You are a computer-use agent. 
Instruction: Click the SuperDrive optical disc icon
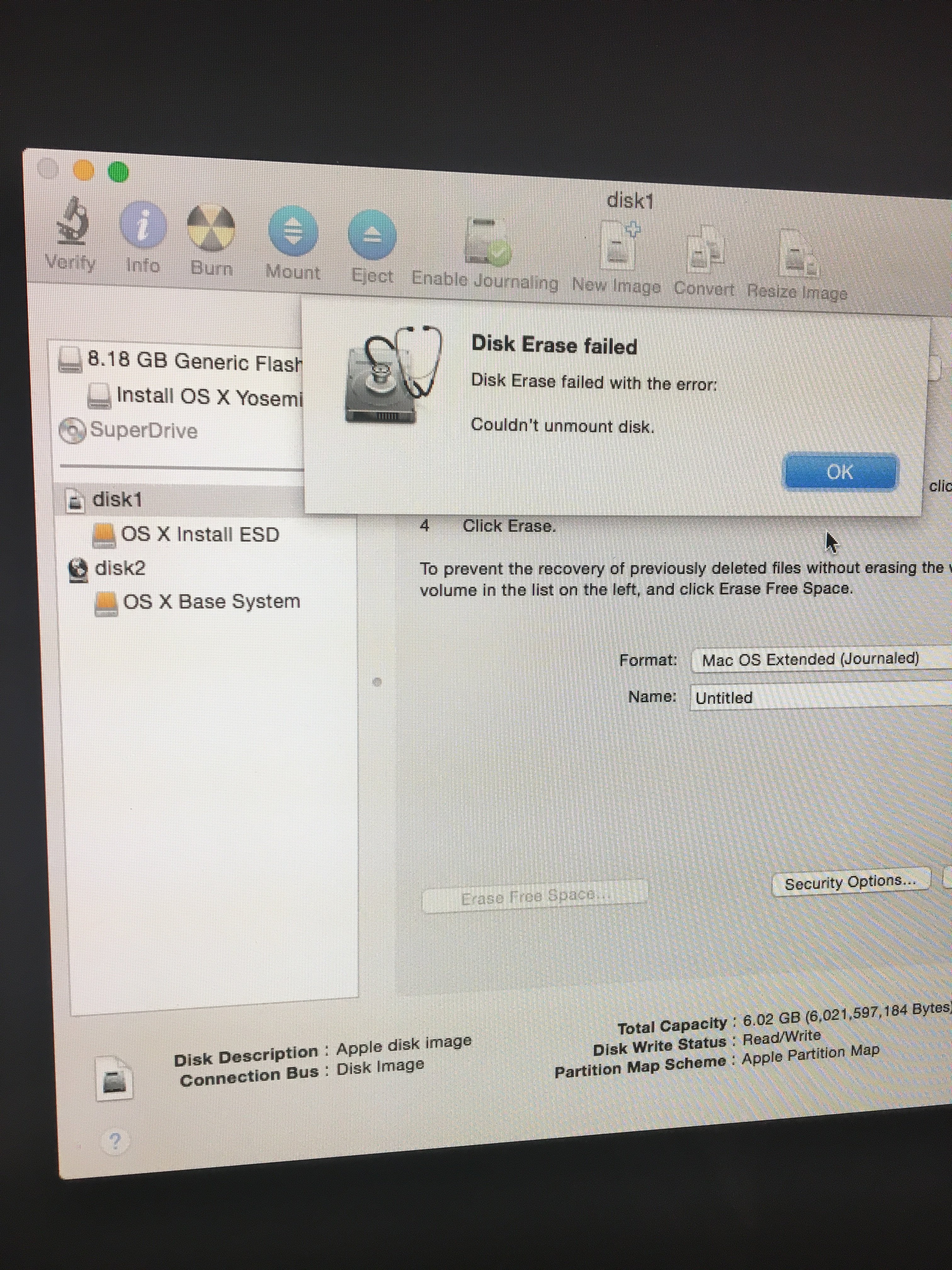click(x=72, y=430)
